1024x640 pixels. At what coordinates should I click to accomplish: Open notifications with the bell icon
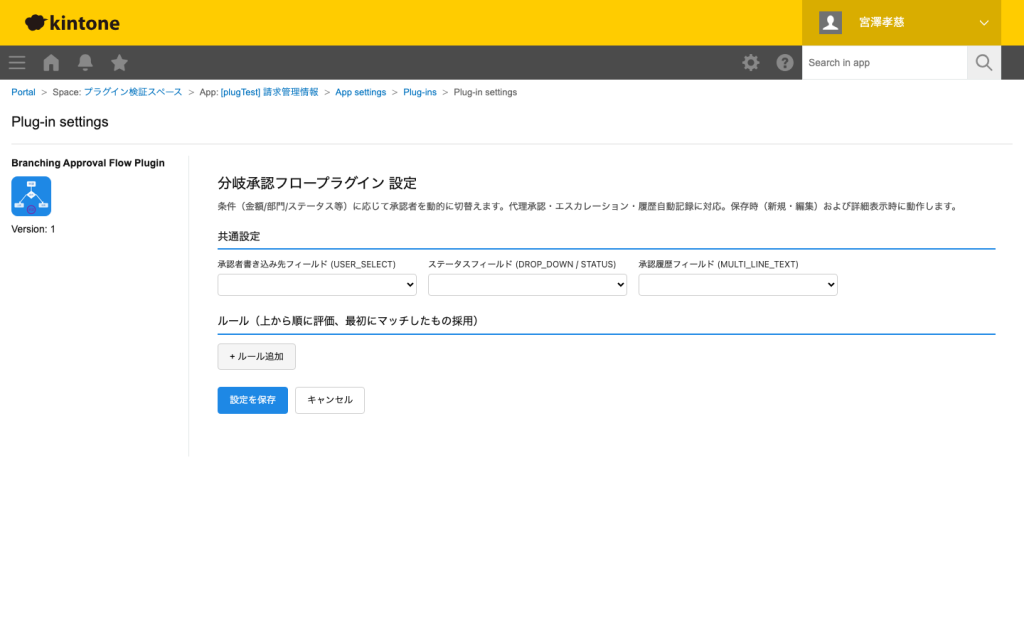point(85,62)
